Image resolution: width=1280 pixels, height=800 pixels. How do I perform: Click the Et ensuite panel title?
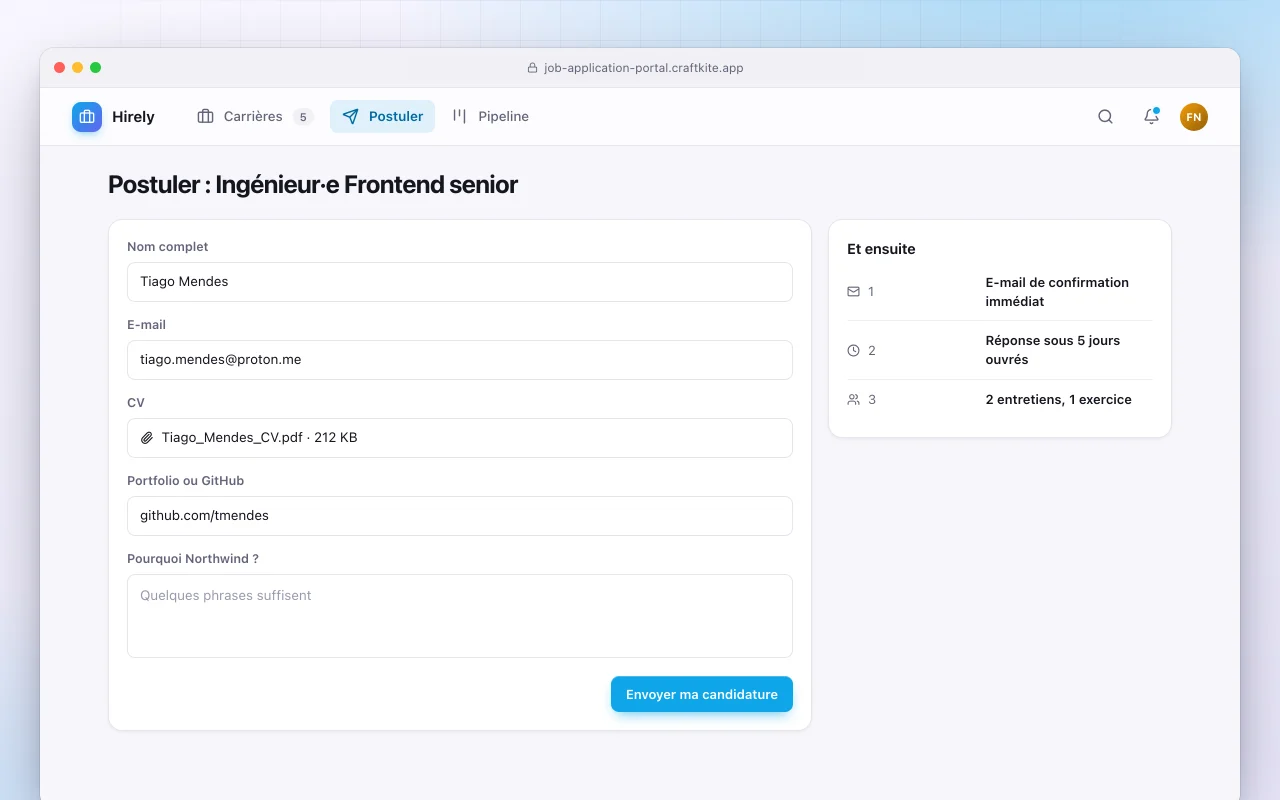click(881, 249)
